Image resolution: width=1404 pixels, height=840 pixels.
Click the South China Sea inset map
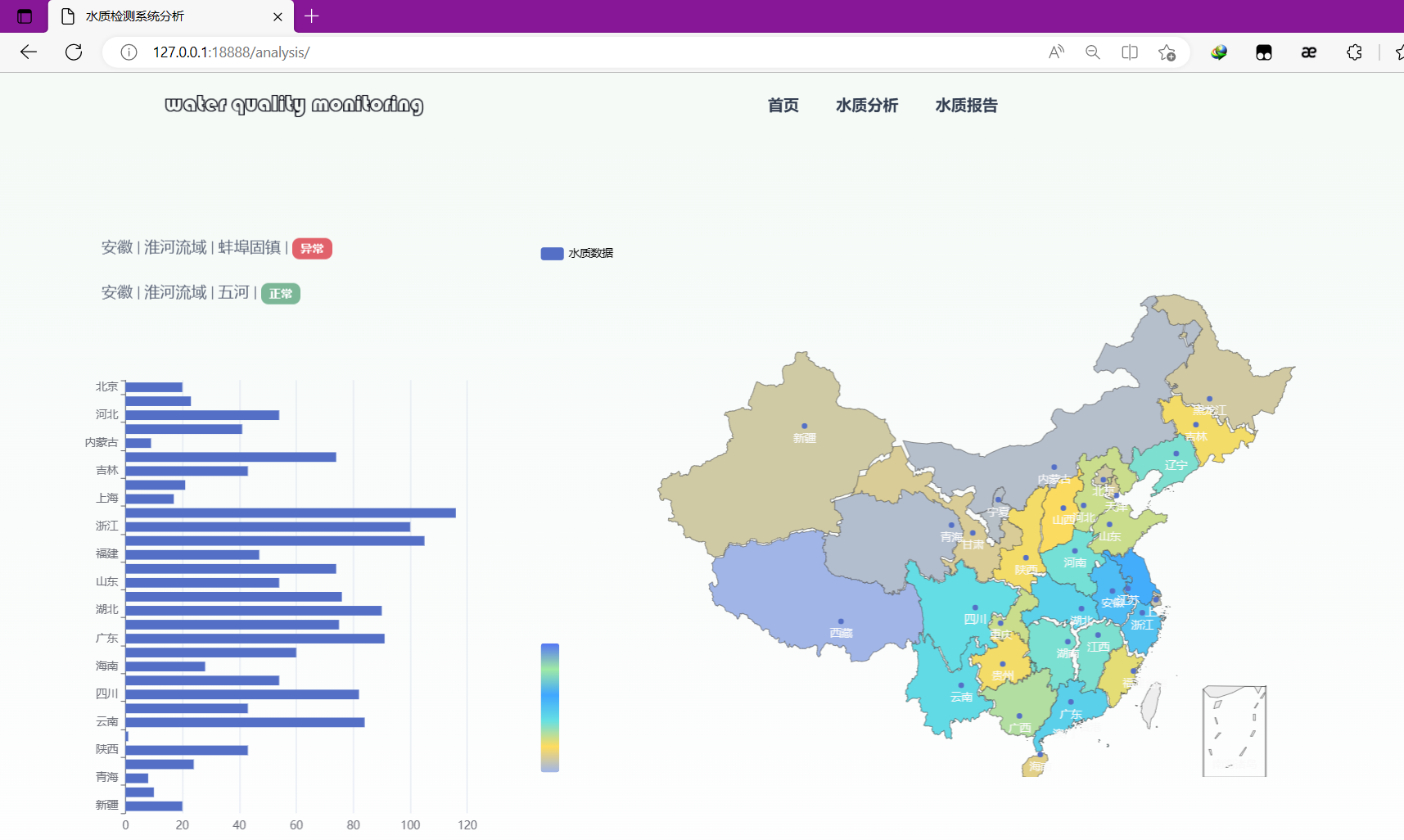coord(1235,731)
